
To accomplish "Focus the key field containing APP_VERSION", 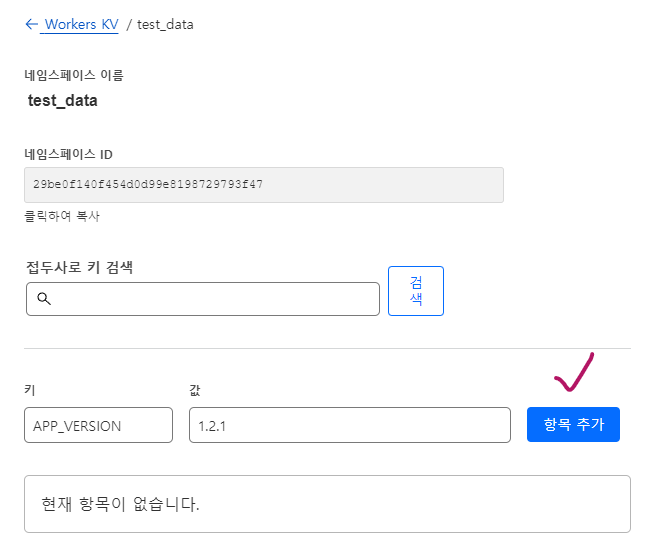I will (x=98, y=425).
